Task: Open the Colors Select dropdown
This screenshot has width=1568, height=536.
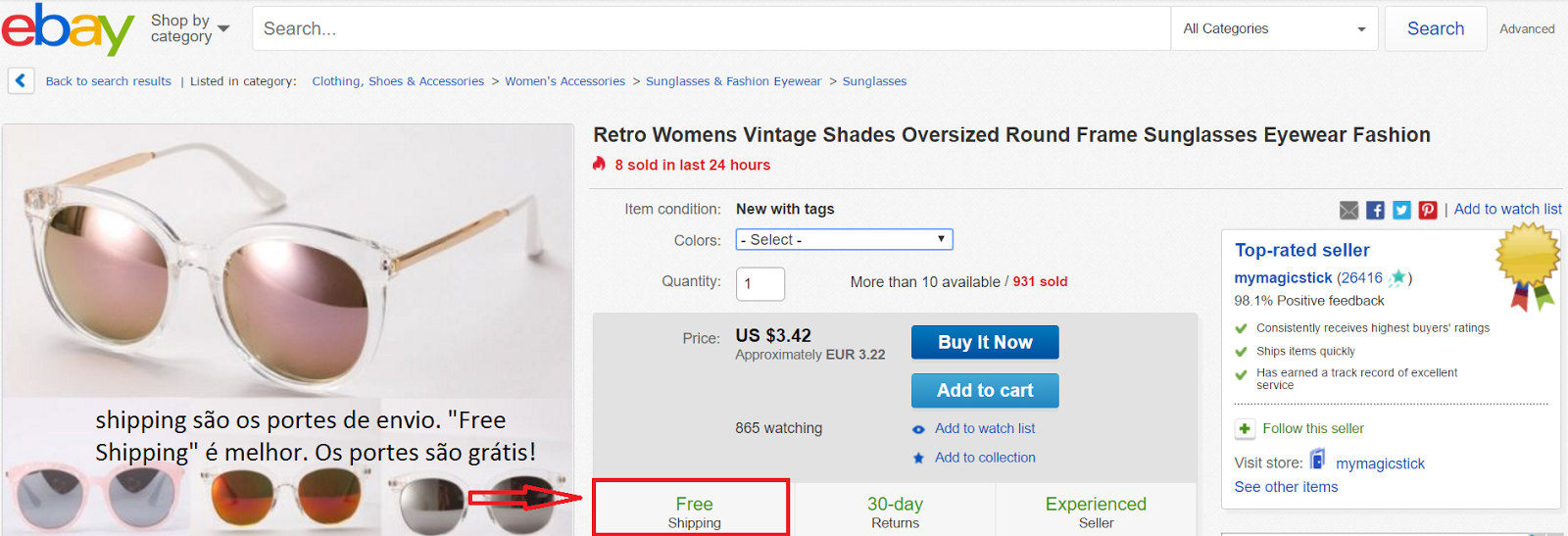Action: point(844,239)
